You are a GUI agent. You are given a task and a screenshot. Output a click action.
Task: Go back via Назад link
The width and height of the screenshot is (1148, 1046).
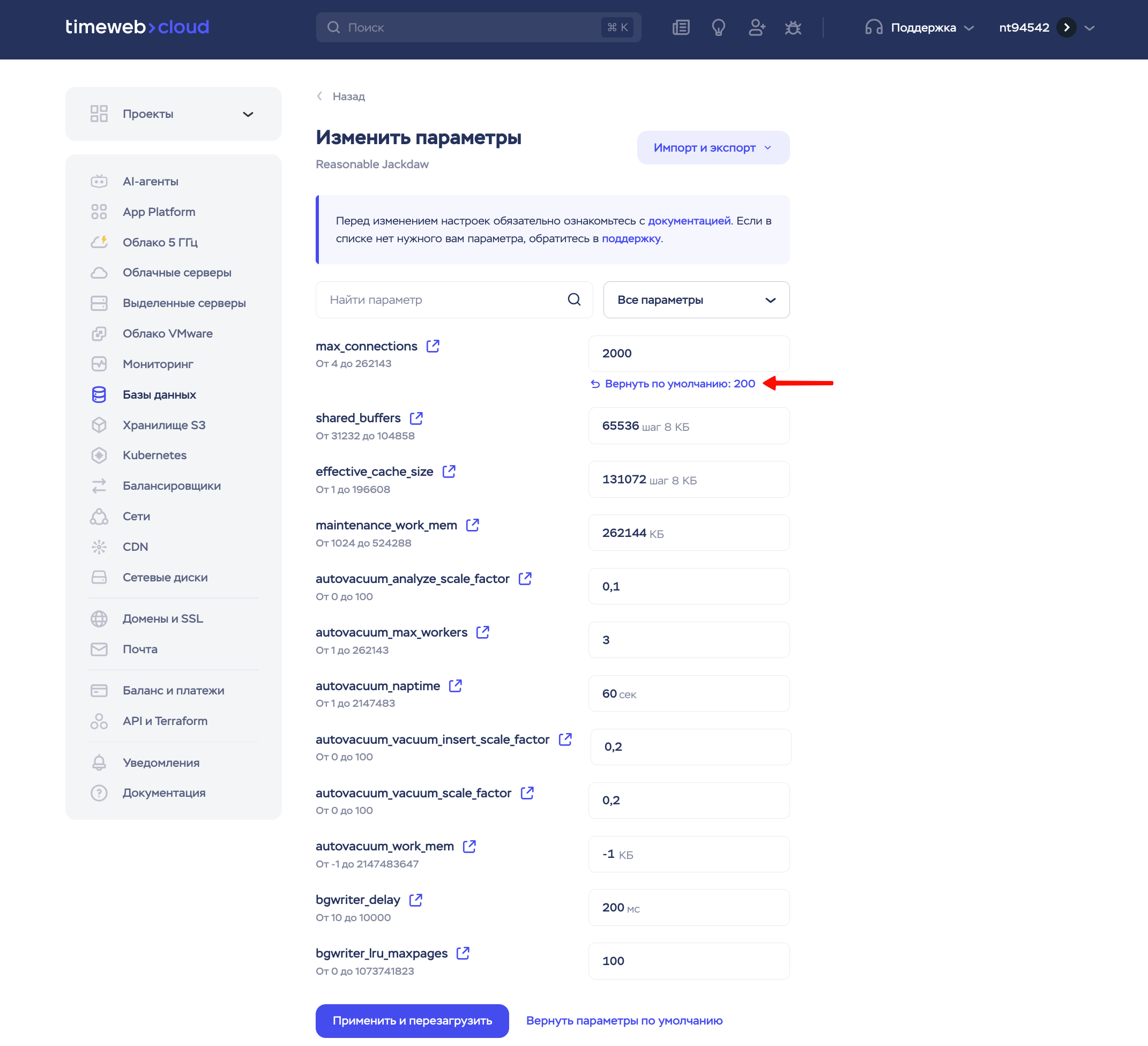340,96
